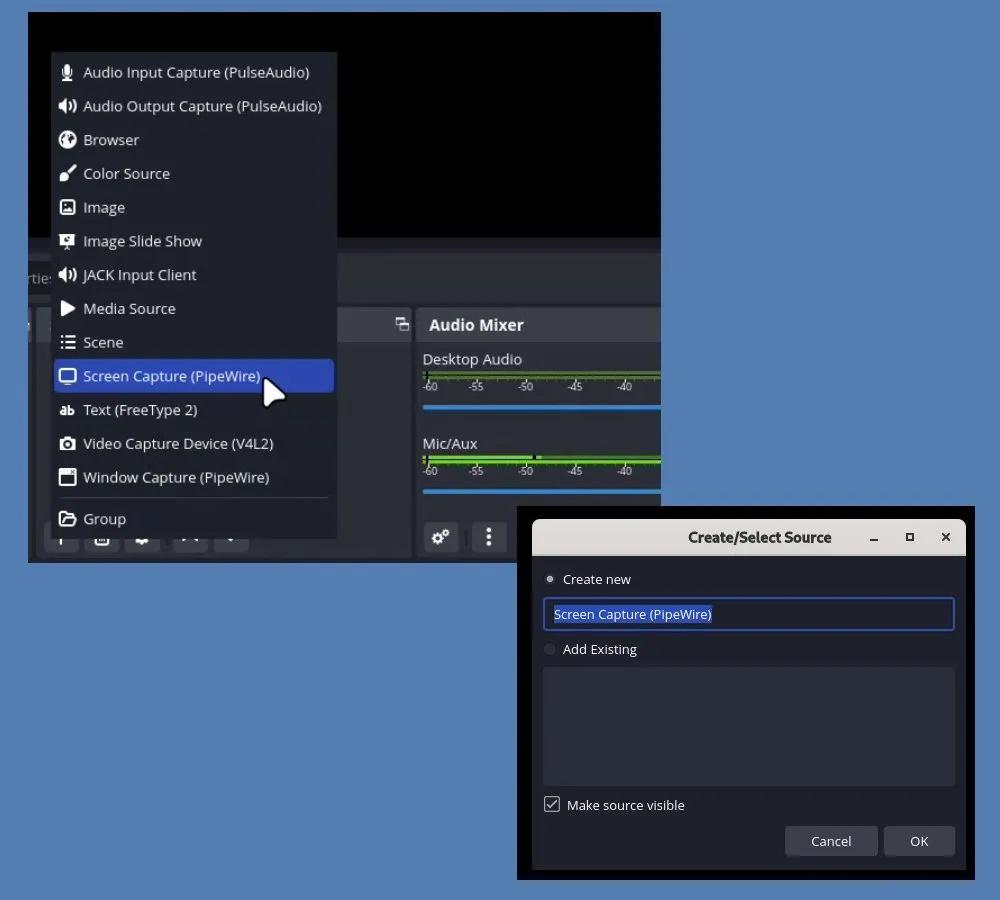Viewport: 1000px width, 900px height.
Task: Pick Video Capture Device (V4L2)
Action: [x=177, y=443]
